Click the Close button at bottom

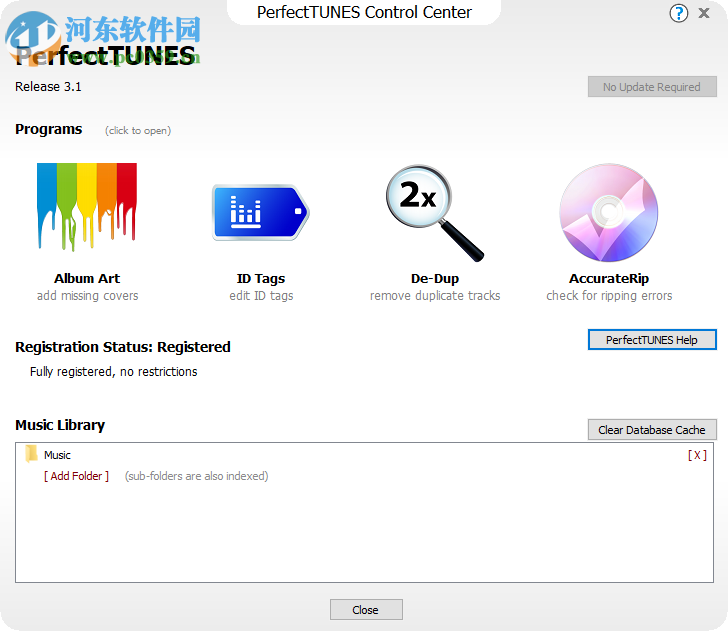[366, 609]
